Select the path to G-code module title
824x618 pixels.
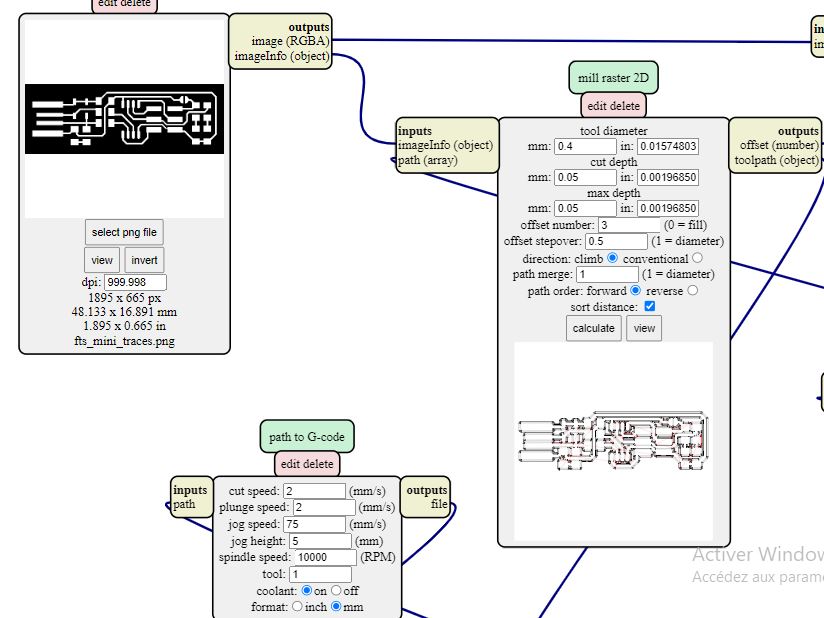(307, 437)
